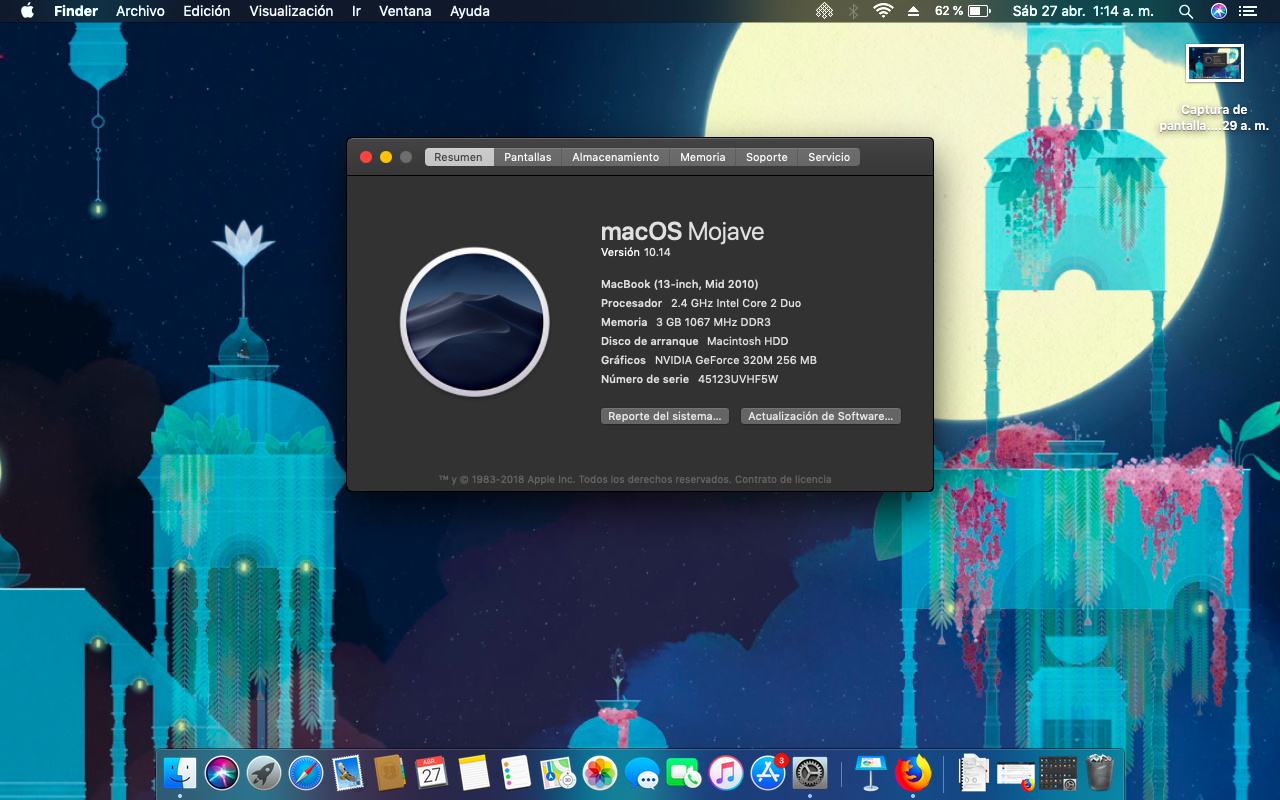Image resolution: width=1280 pixels, height=800 pixels.
Task: Open Firefox icon in dock
Action: (x=912, y=773)
